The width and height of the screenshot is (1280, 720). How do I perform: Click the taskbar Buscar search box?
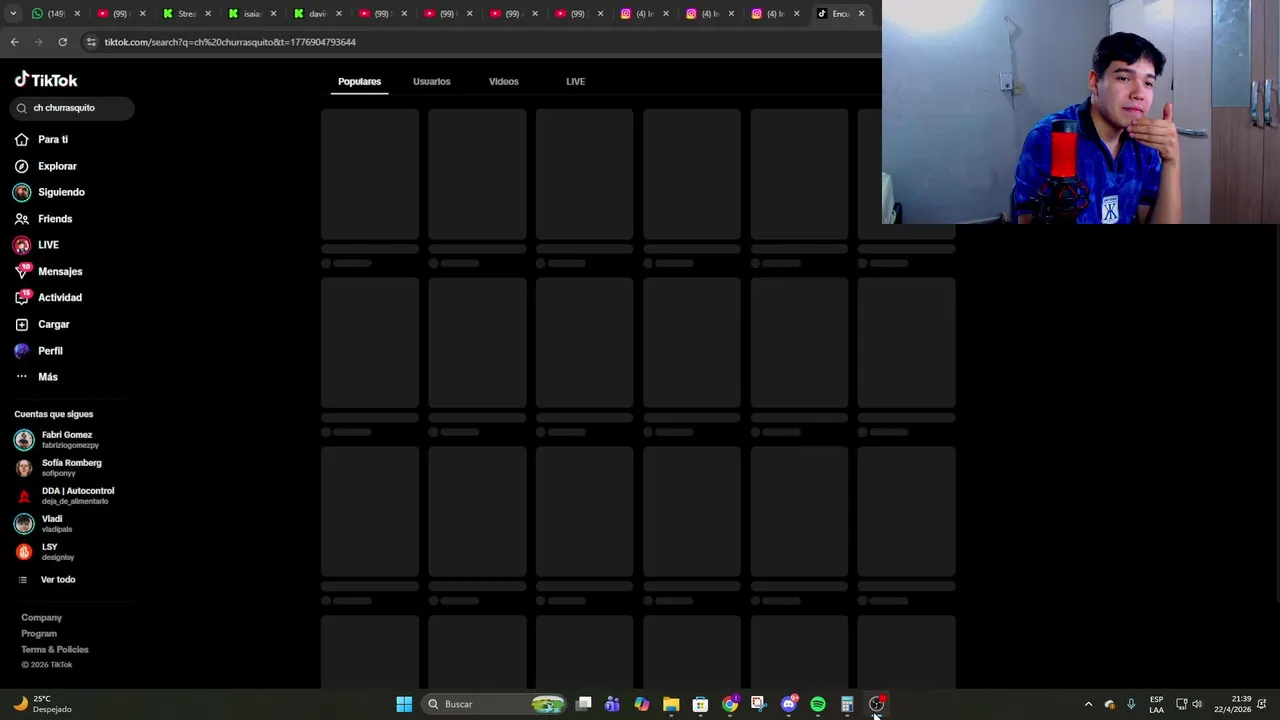point(494,704)
